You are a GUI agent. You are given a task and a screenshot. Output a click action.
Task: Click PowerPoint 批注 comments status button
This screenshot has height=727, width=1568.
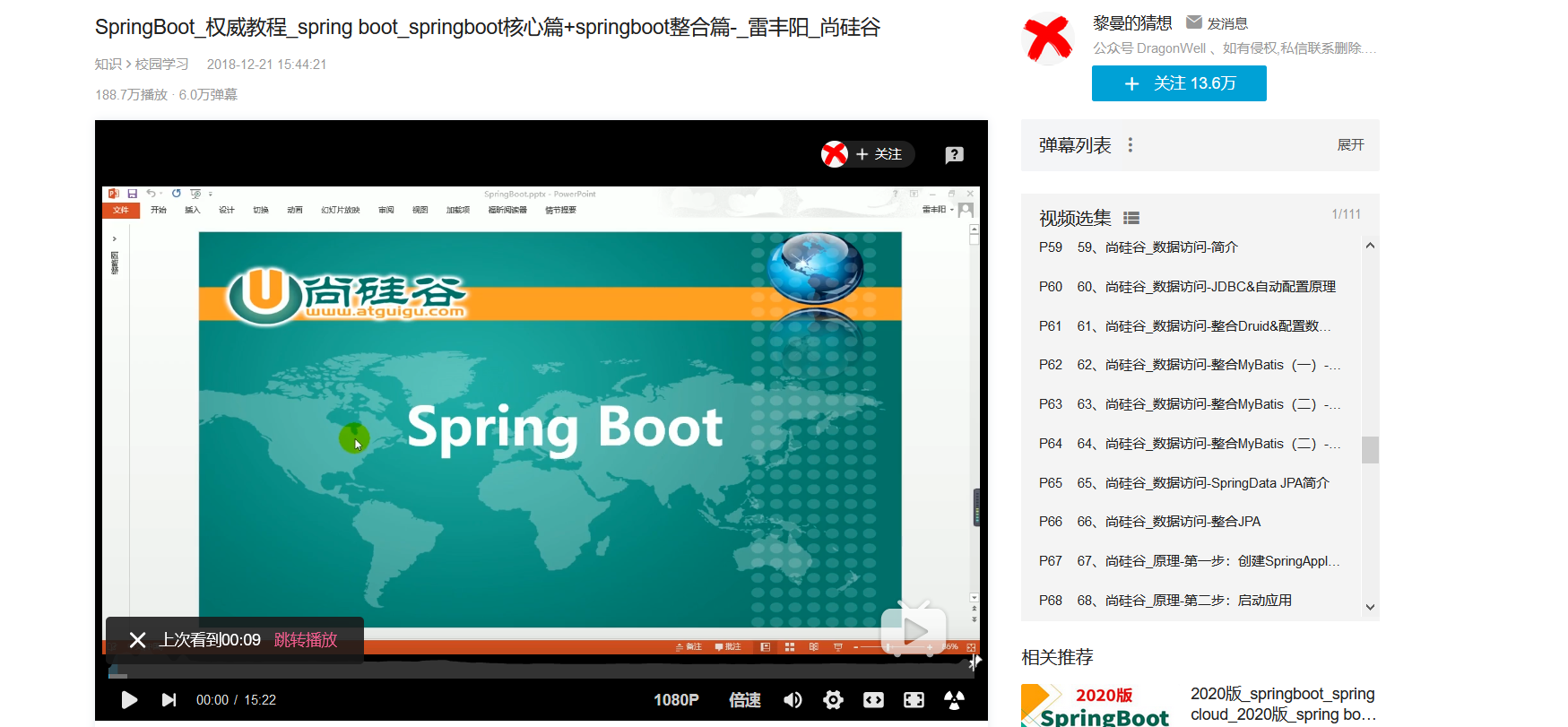click(728, 647)
